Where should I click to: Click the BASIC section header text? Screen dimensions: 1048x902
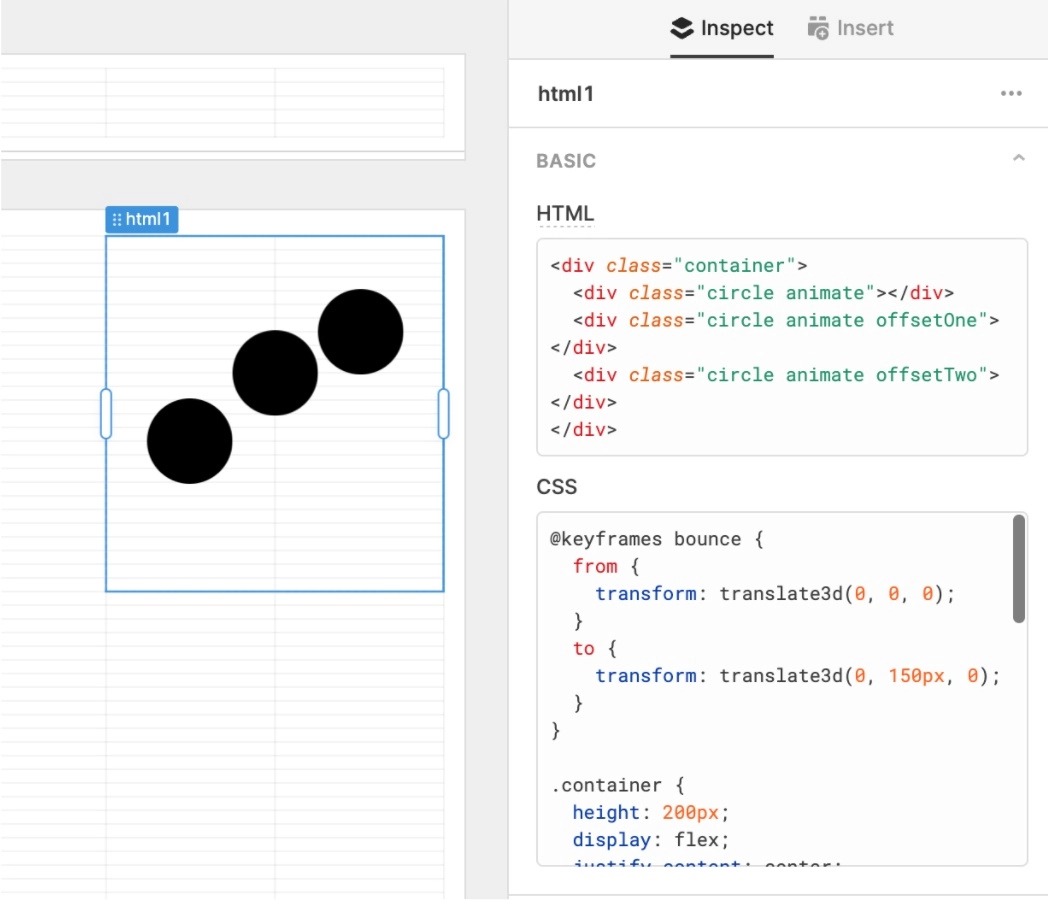pyautogui.click(x=565, y=161)
